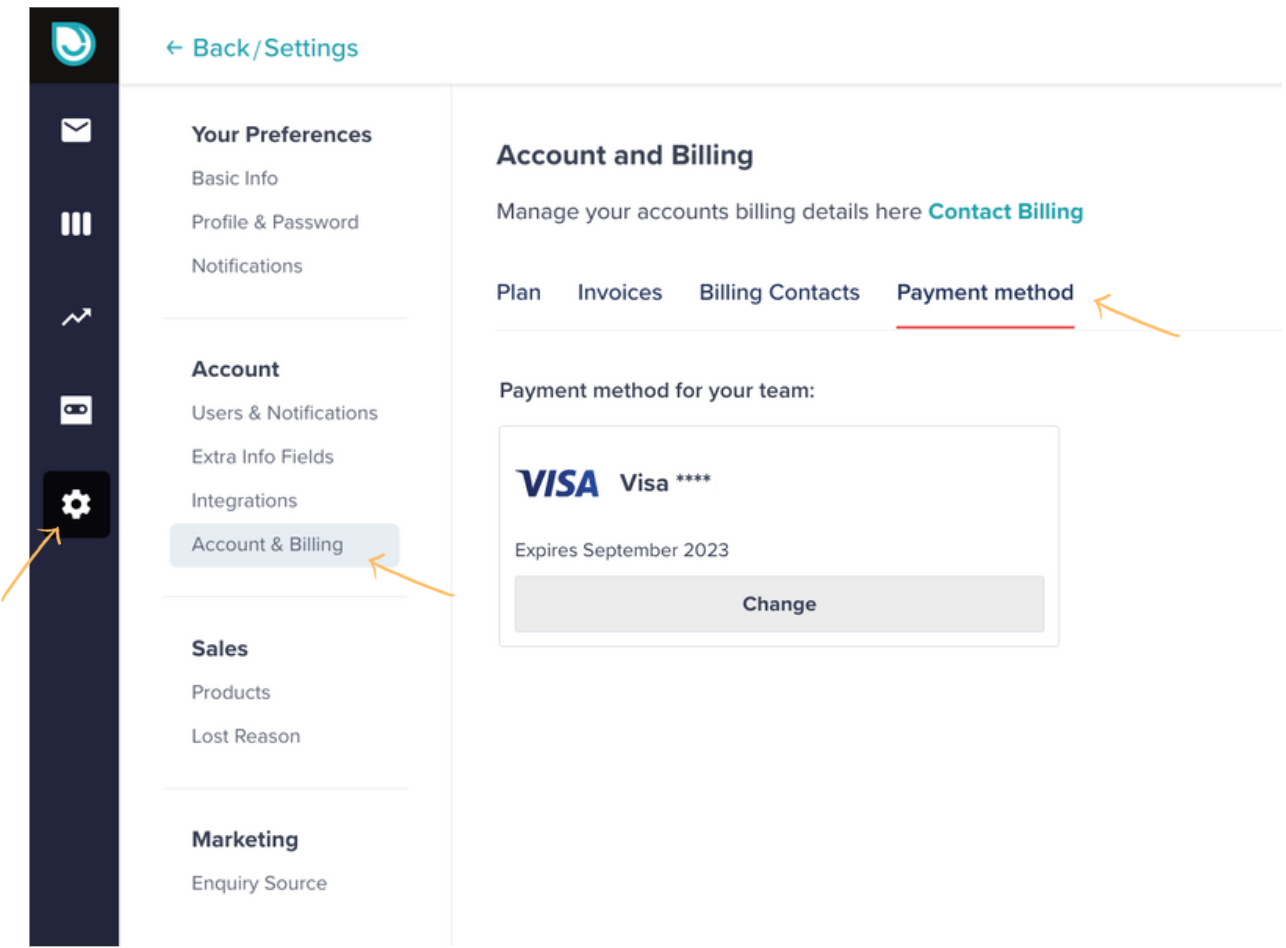The height and width of the screenshot is (948, 1286).
Task: Open Enquiry Source under Marketing
Action: tap(259, 883)
